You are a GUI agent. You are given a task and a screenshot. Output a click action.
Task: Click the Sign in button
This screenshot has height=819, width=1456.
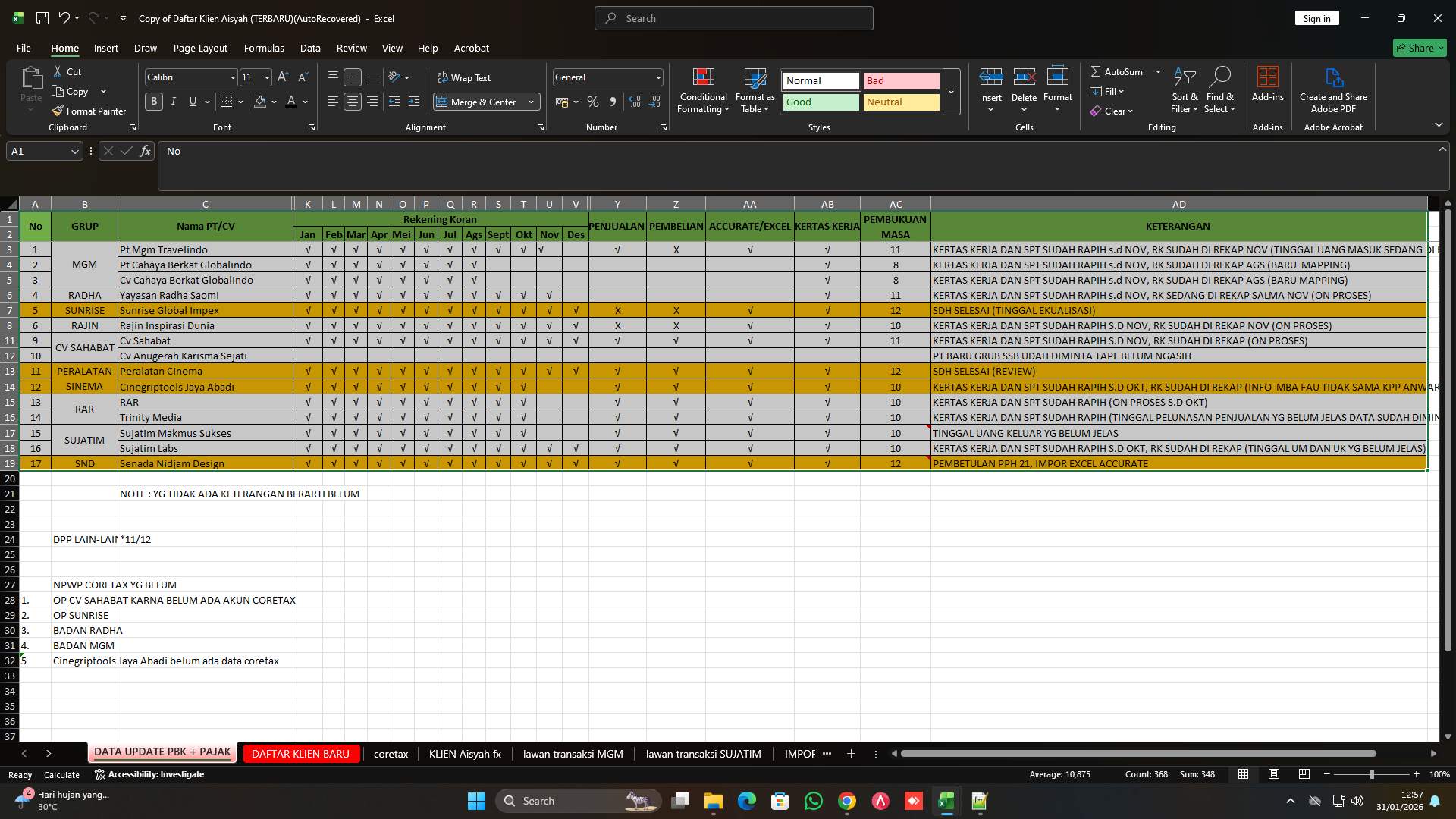pos(1316,17)
